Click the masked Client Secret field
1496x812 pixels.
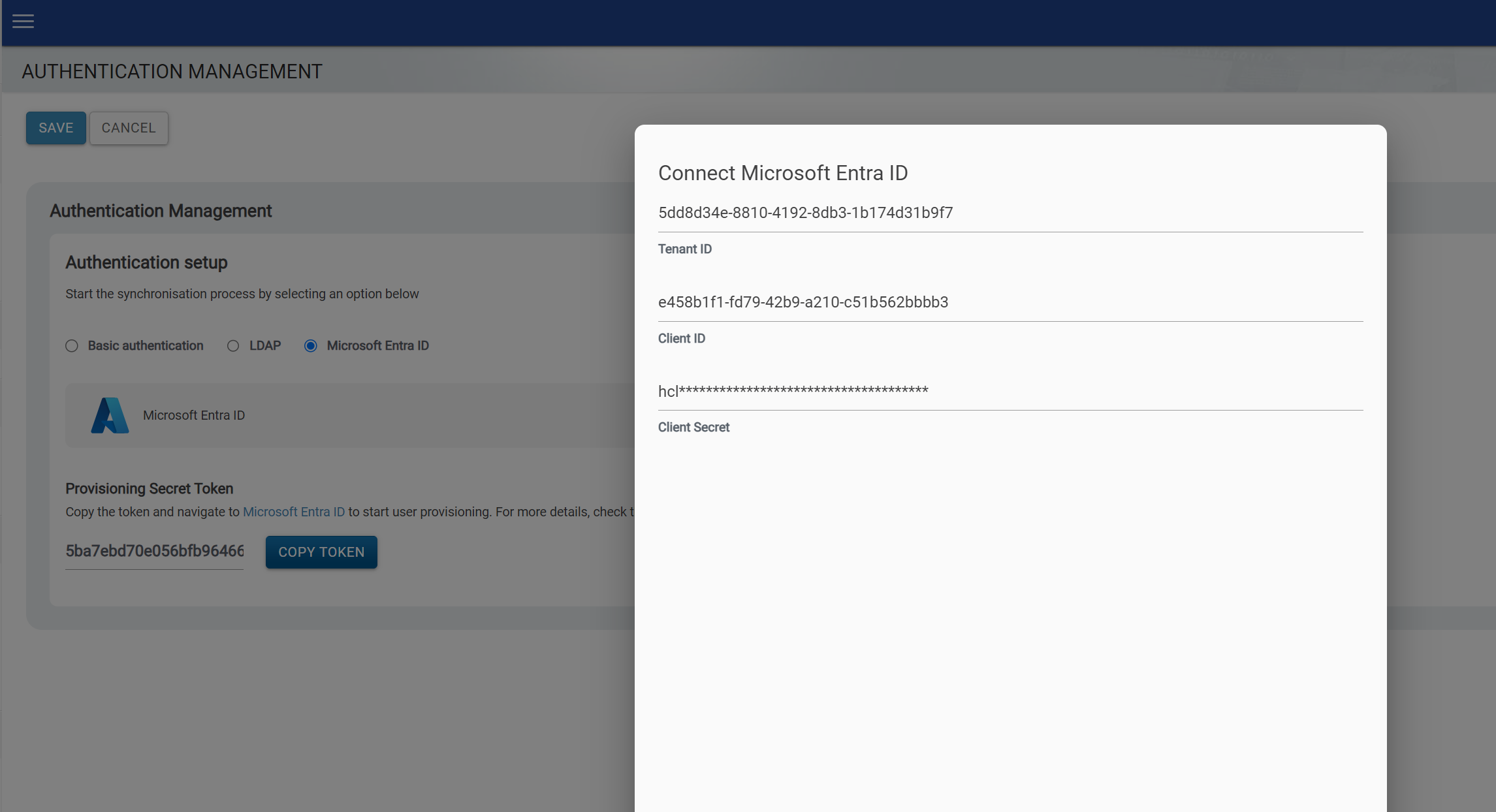[1010, 391]
